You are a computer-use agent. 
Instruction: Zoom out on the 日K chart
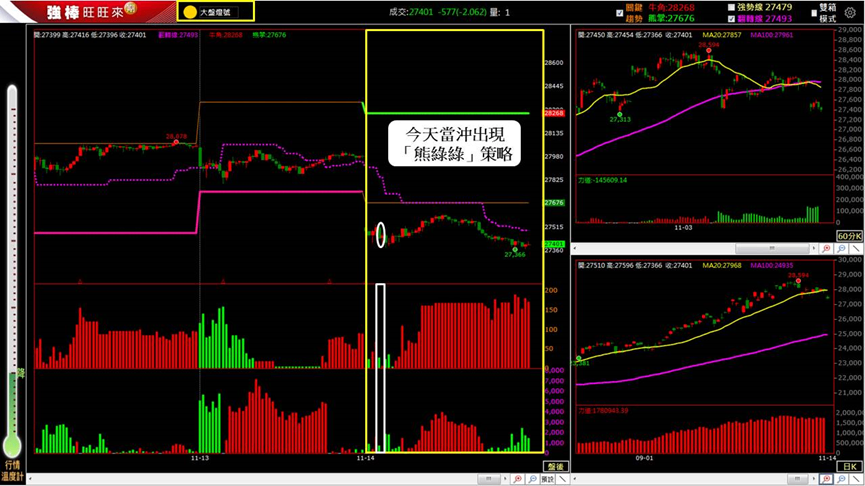pos(841,479)
